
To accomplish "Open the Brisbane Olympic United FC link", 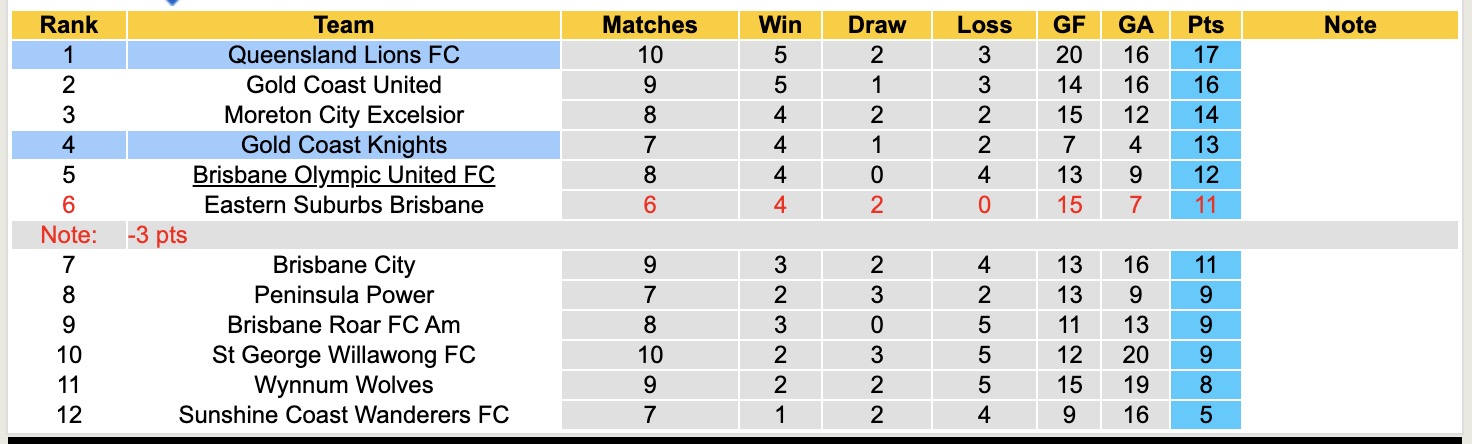I will (343, 175).
